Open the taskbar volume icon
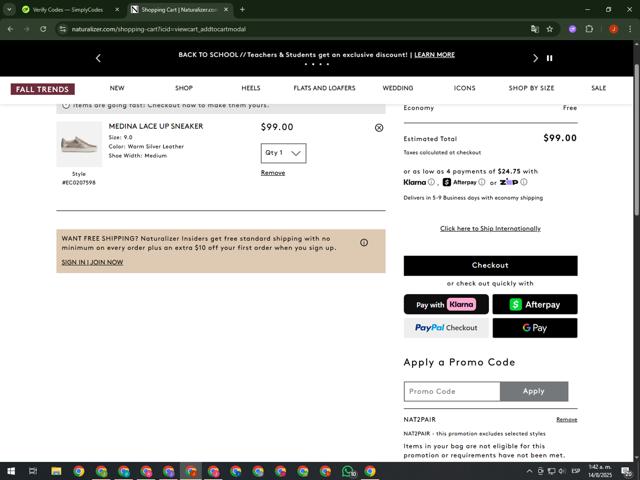This screenshot has width=640, height=480. pyautogui.click(x=562, y=471)
